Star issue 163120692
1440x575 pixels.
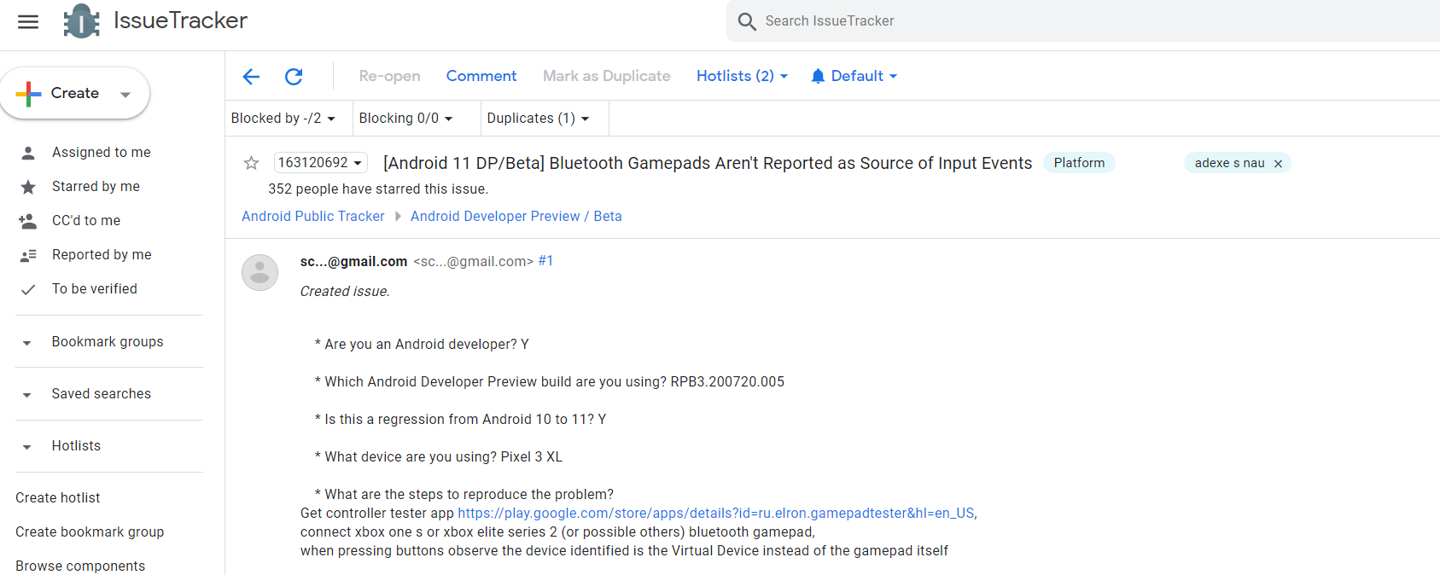coord(252,163)
